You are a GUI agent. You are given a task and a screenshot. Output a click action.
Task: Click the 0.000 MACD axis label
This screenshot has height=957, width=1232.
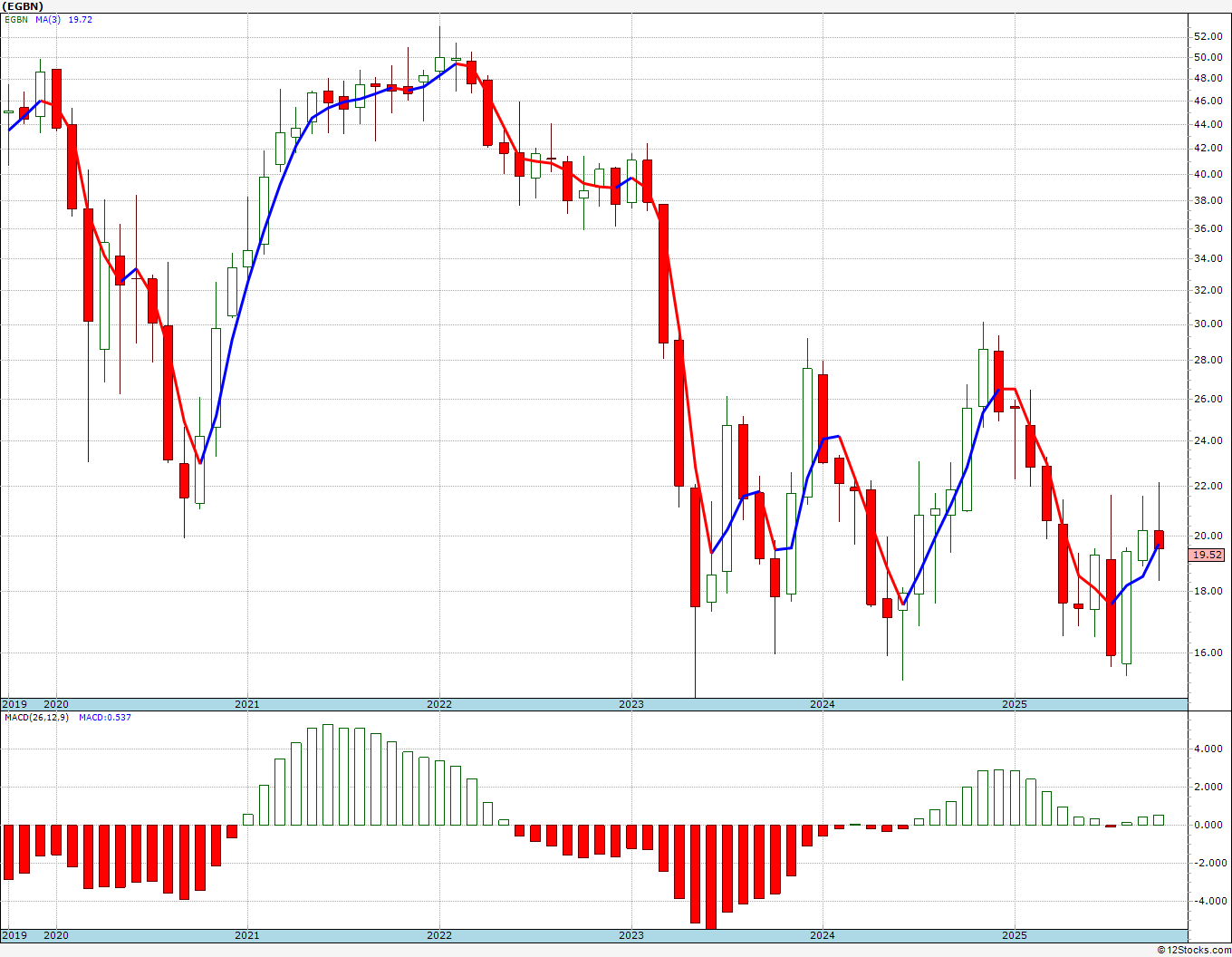pyautogui.click(x=1210, y=825)
